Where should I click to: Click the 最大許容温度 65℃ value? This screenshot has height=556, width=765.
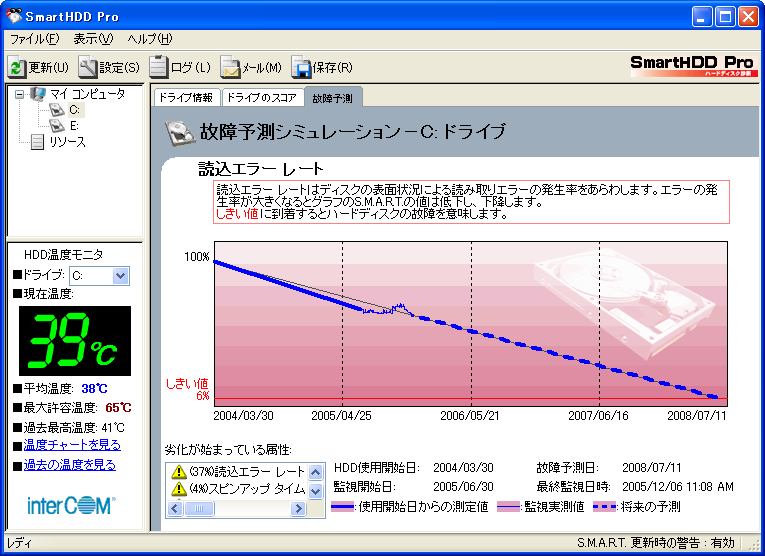[x=118, y=408]
